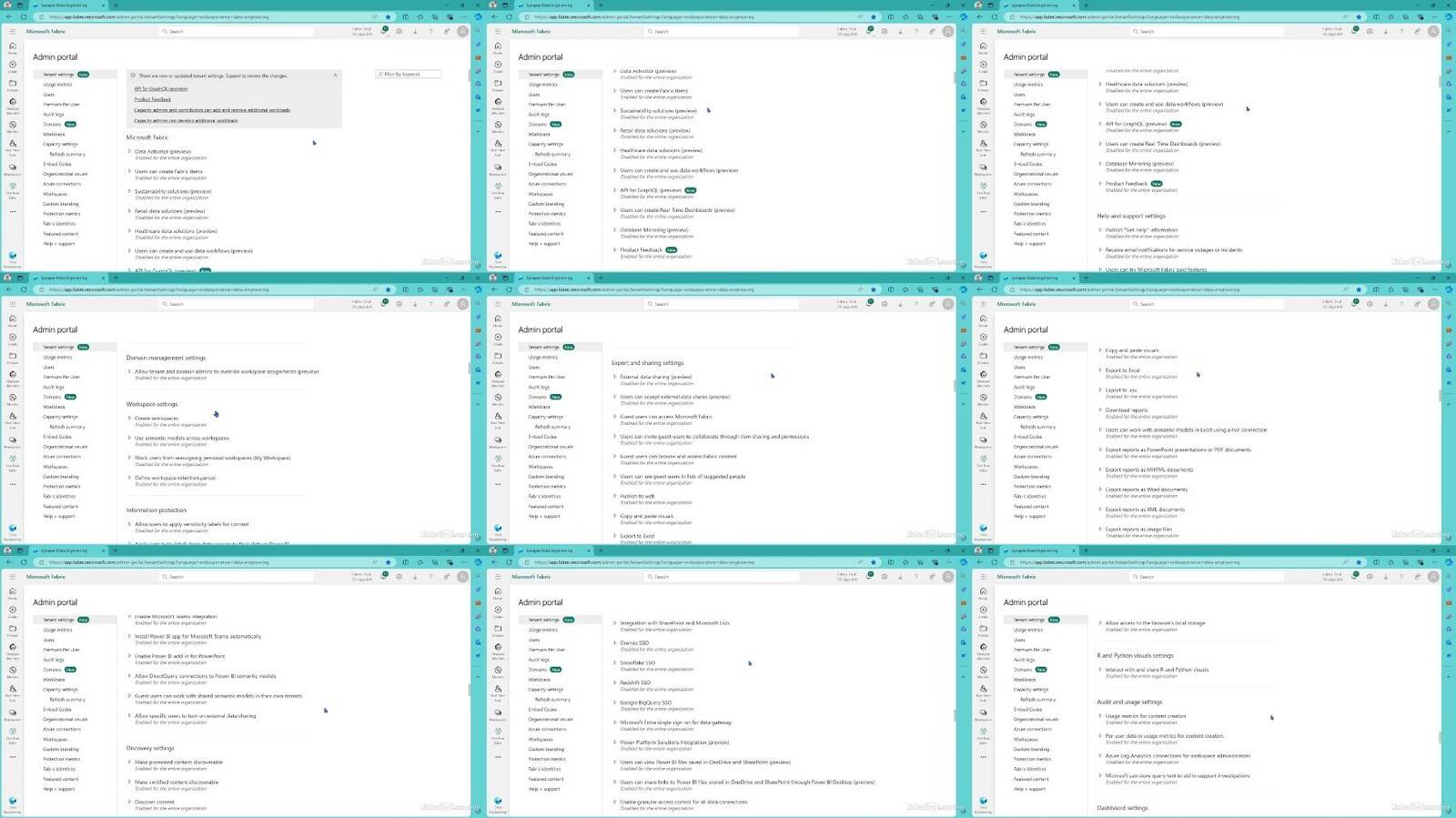Expand Guest users can access Microsoft Fabric
The image size is (1456, 818).
coord(615,417)
